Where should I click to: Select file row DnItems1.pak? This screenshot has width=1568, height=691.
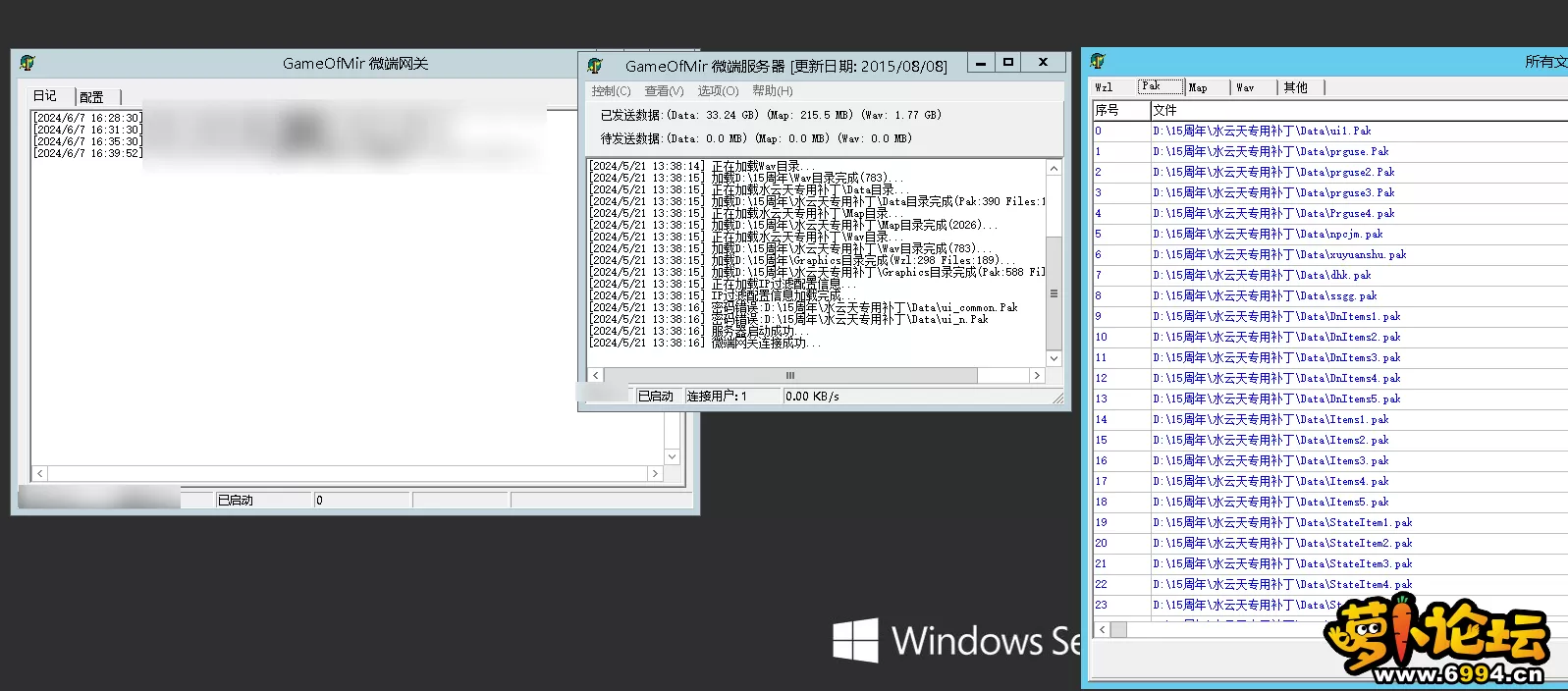click(1330, 316)
